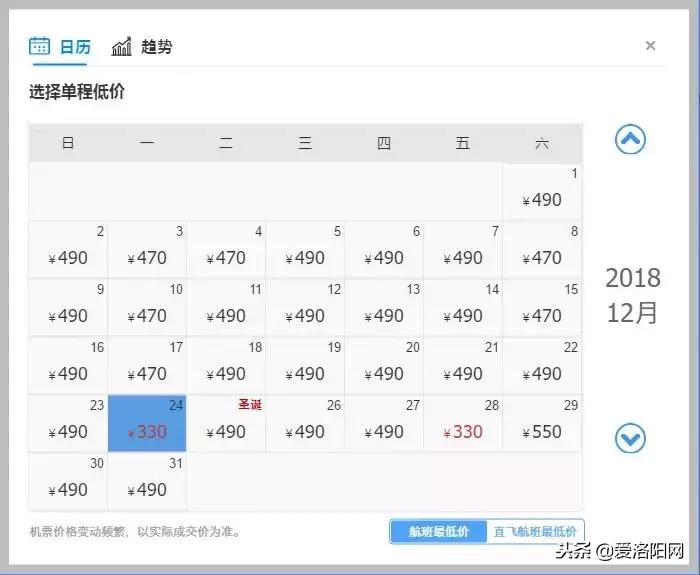Select December 6 priced ¥490
Screen dimensions: 700x575
point(384,250)
